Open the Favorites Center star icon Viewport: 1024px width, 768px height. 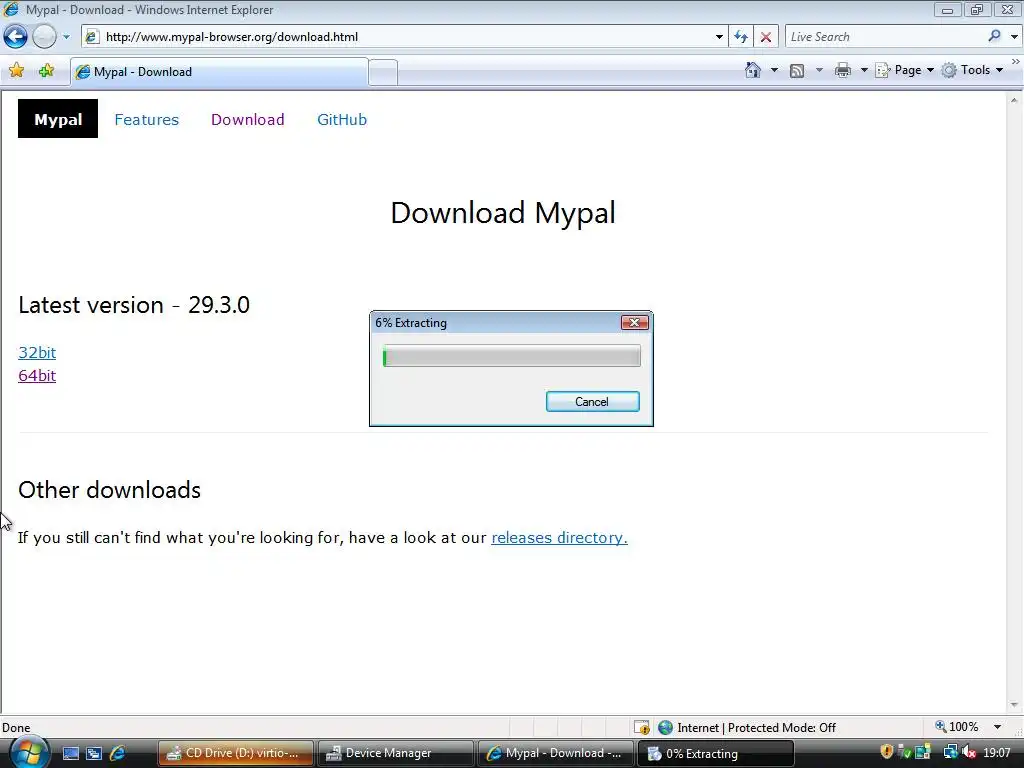coord(17,71)
